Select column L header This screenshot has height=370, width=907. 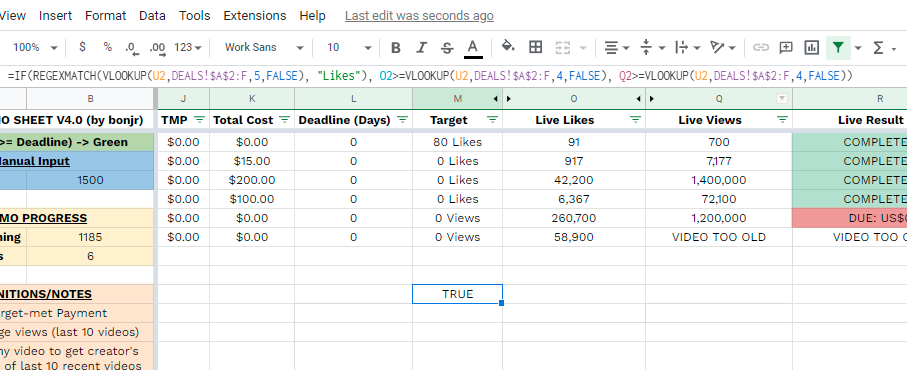(x=353, y=99)
